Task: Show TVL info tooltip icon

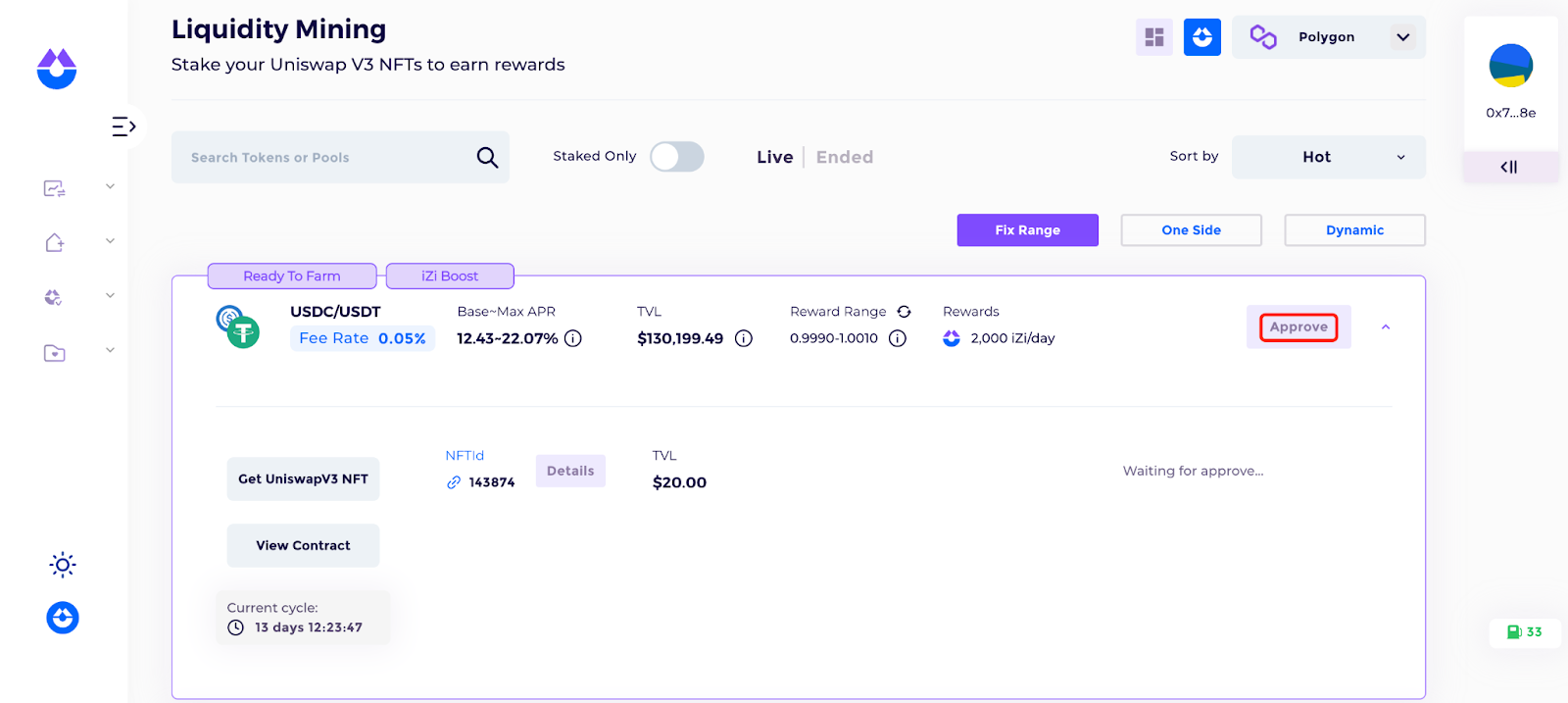Action: coord(744,338)
